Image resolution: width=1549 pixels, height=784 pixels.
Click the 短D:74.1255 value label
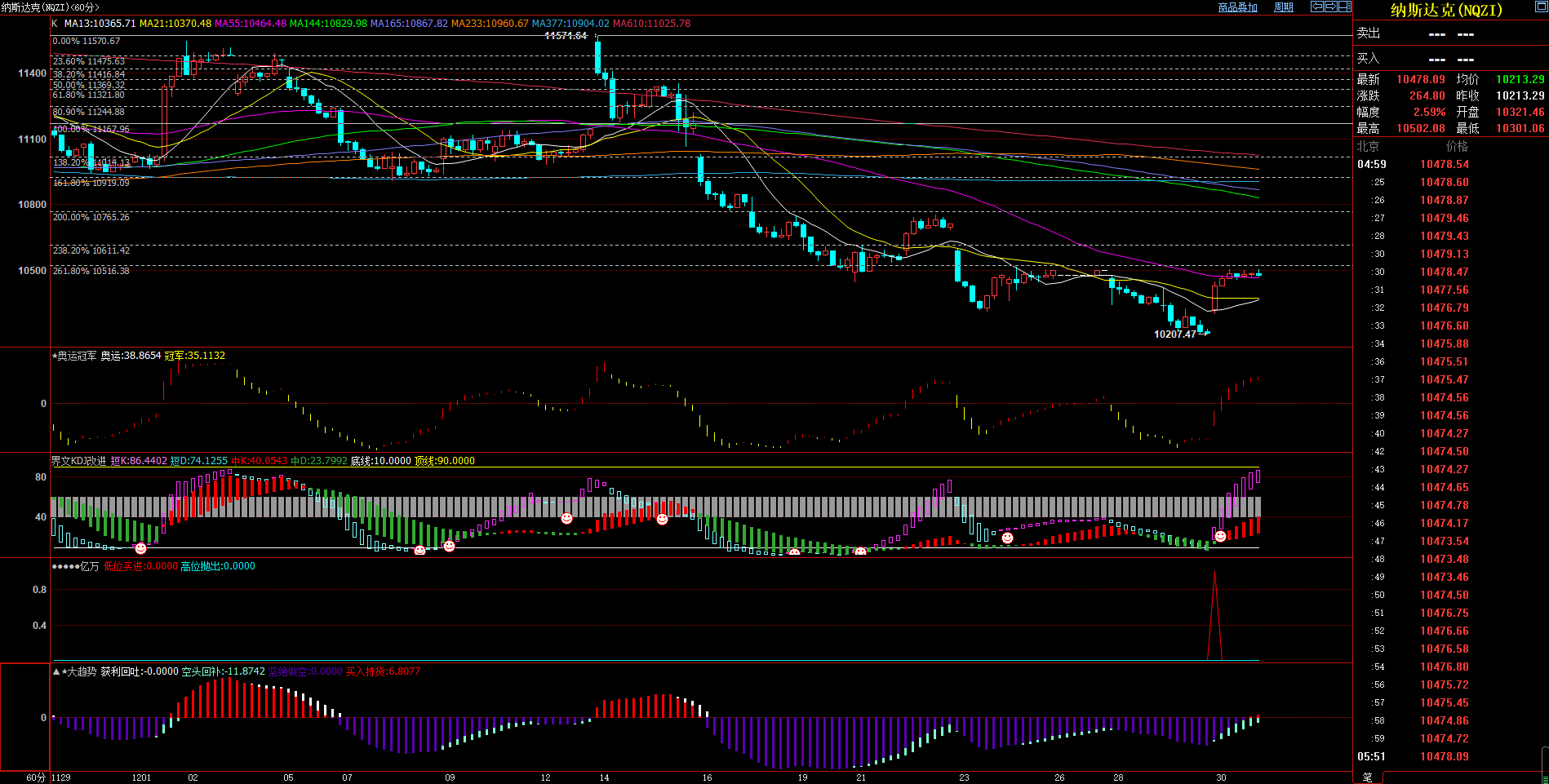click(199, 461)
